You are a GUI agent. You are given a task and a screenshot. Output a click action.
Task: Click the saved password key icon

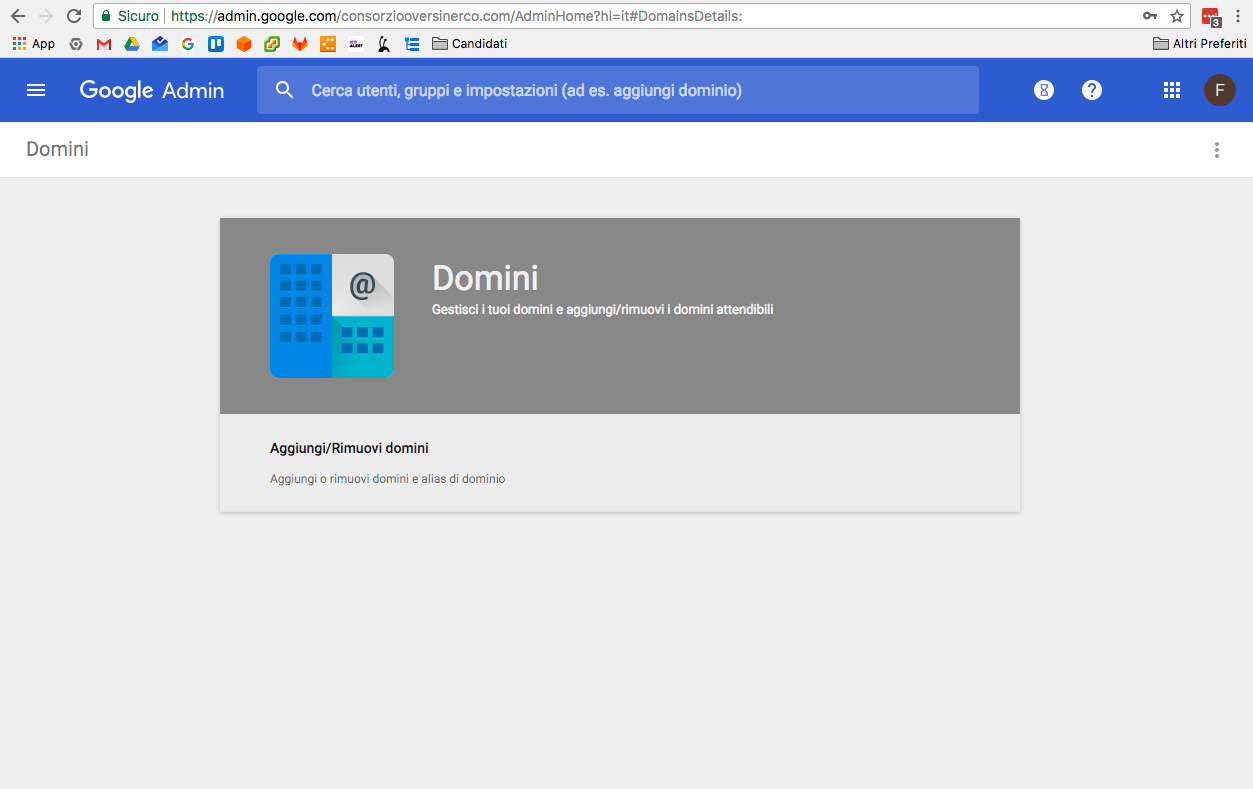[1150, 16]
